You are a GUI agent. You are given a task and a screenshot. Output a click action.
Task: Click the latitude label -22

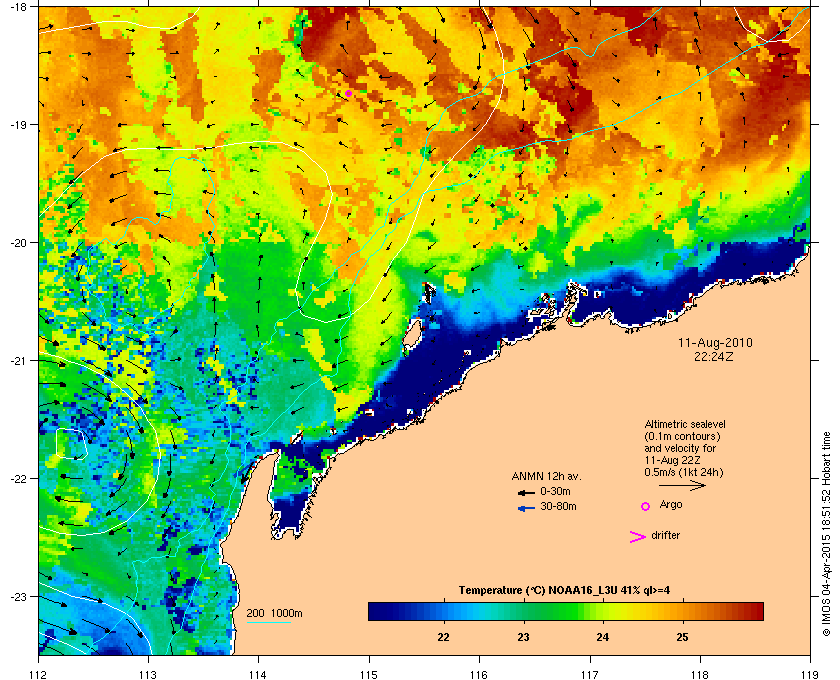pos(18,479)
